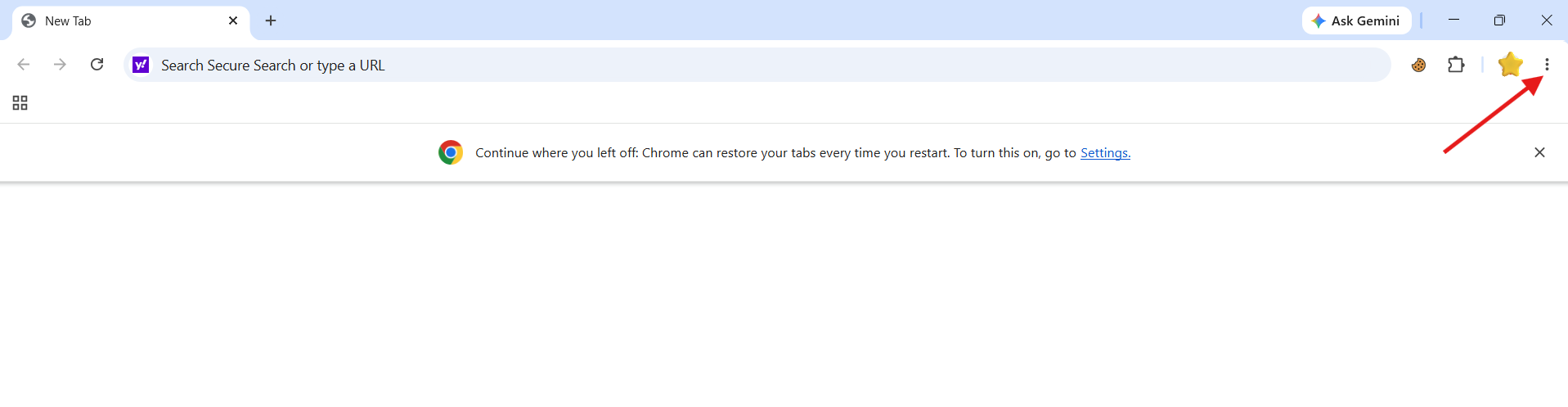Click the Ask Gemini button
This screenshot has height=407, width=1568.
(1357, 20)
